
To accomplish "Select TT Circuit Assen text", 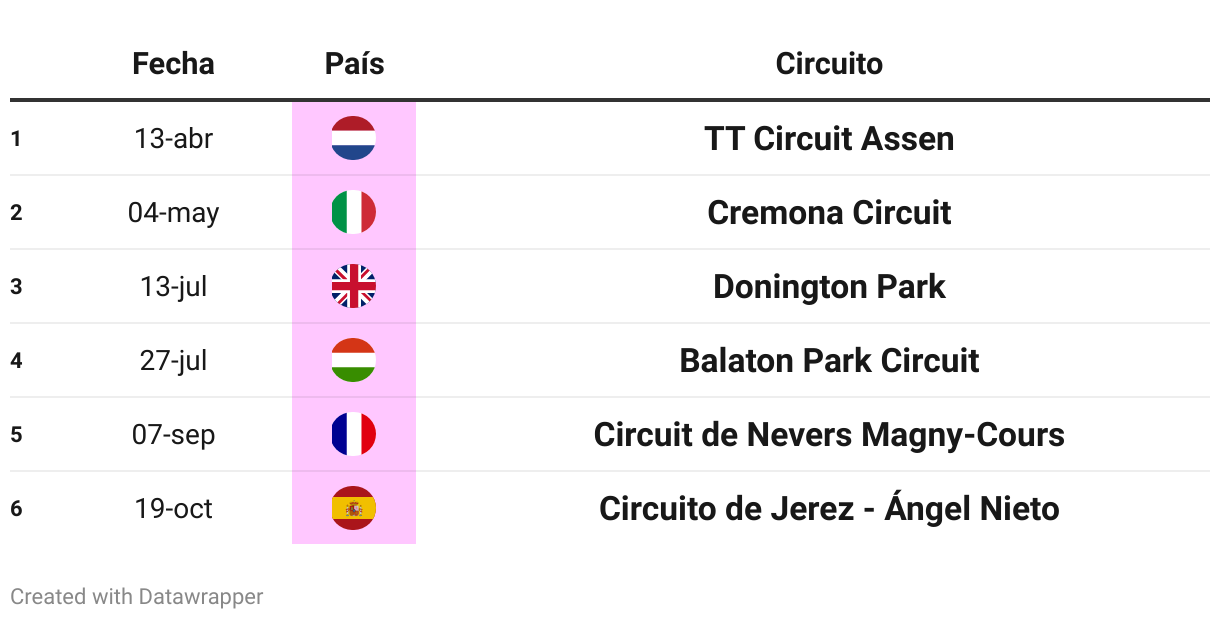I will [829, 138].
